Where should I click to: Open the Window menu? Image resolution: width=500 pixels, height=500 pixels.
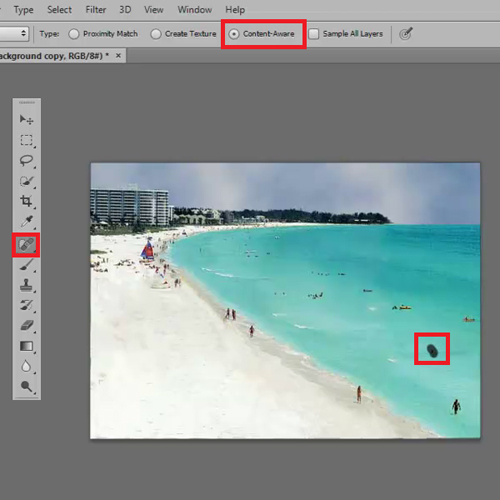tap(195, 10)
